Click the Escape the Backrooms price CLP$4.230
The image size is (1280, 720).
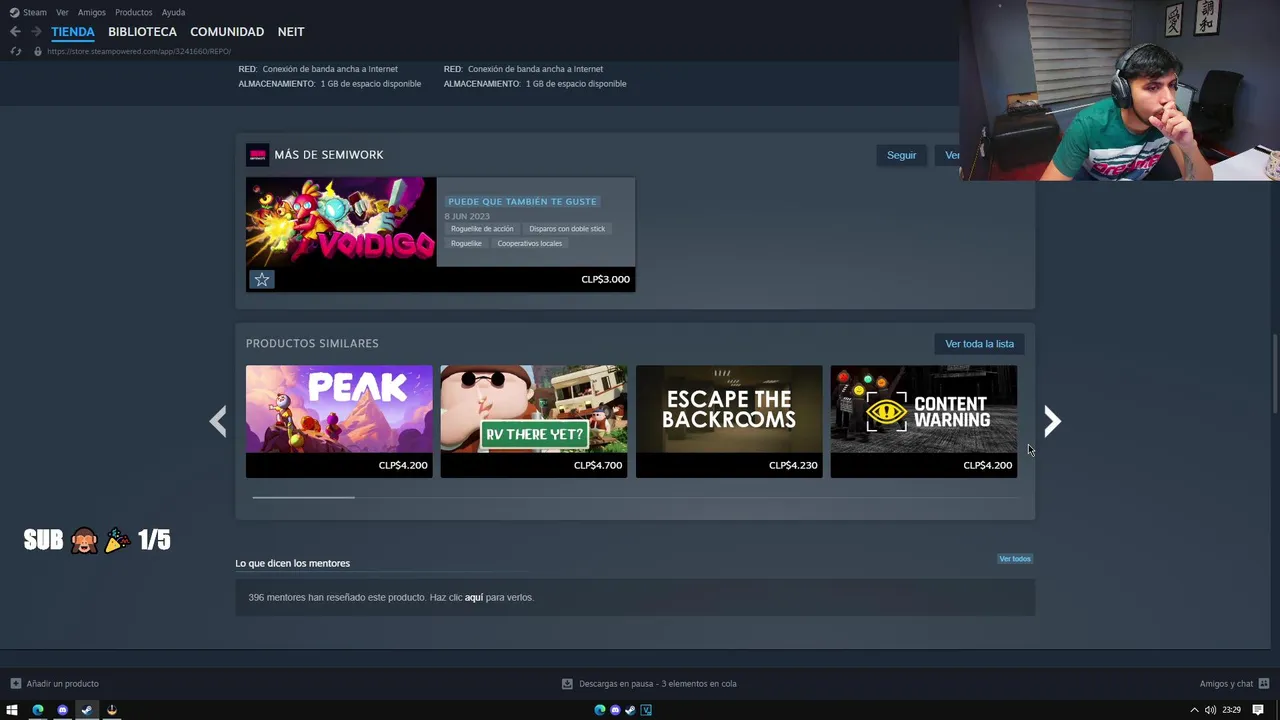[x=793, y=465]
